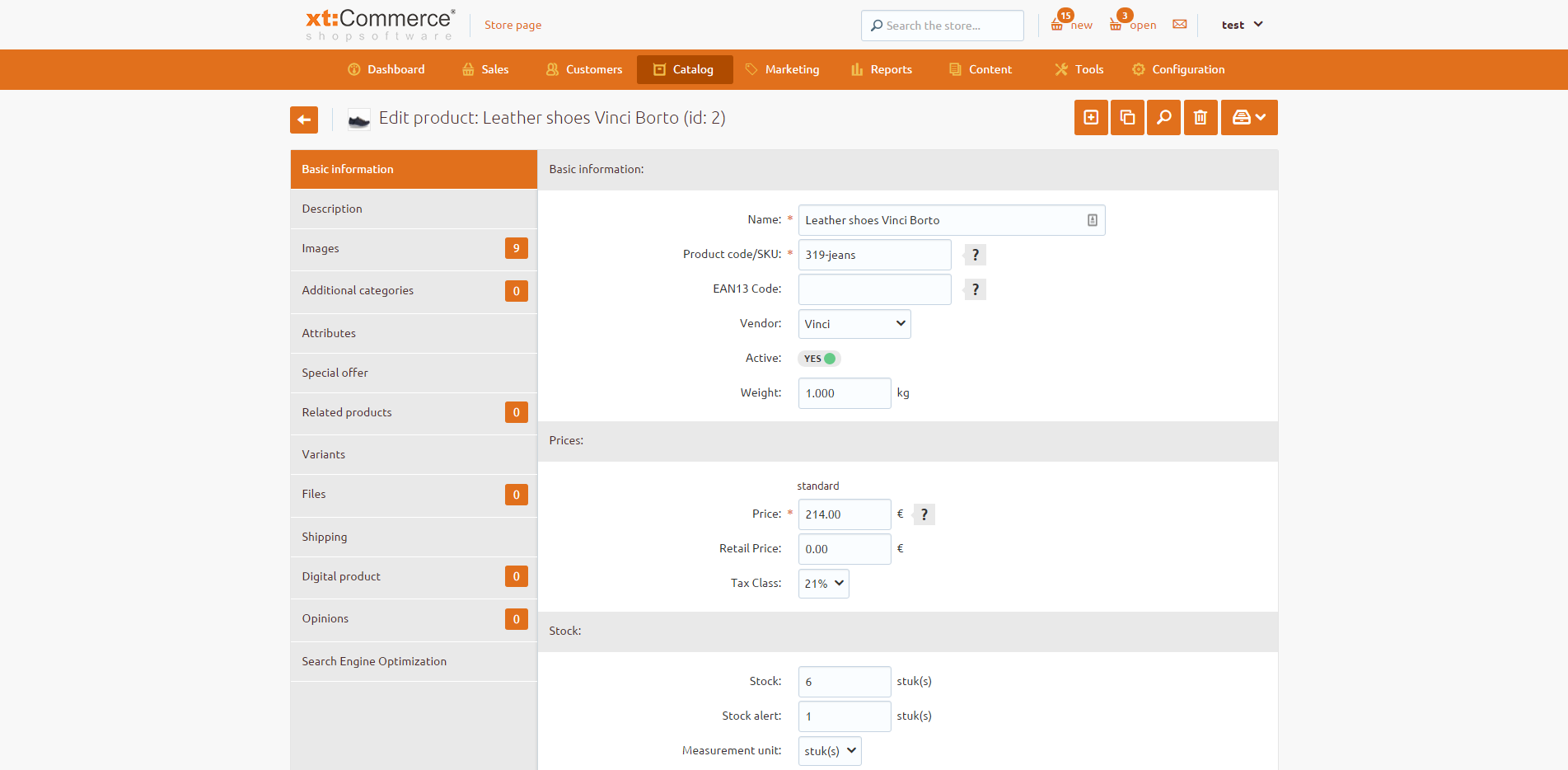Open the Measurement unit dropdown

pos(829,750)
